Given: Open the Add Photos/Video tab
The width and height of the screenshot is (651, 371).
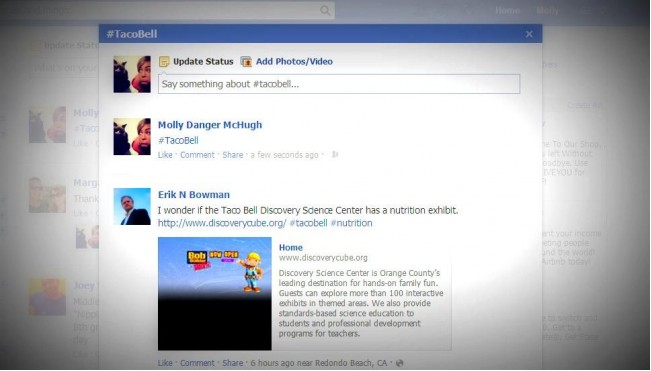Looking at the screenshot, I should click(294, 61).
